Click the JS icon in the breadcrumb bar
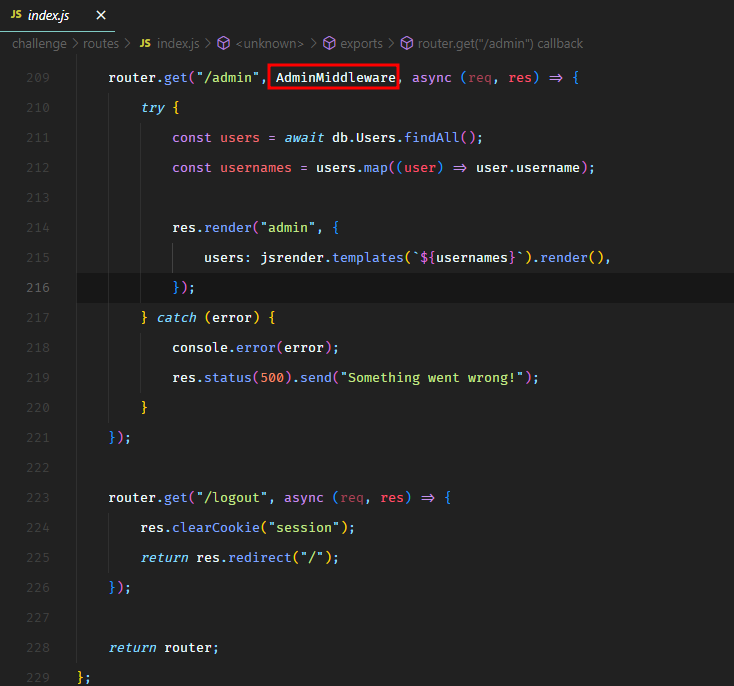This screenshot has width=734, height=686. click(145, 44)
